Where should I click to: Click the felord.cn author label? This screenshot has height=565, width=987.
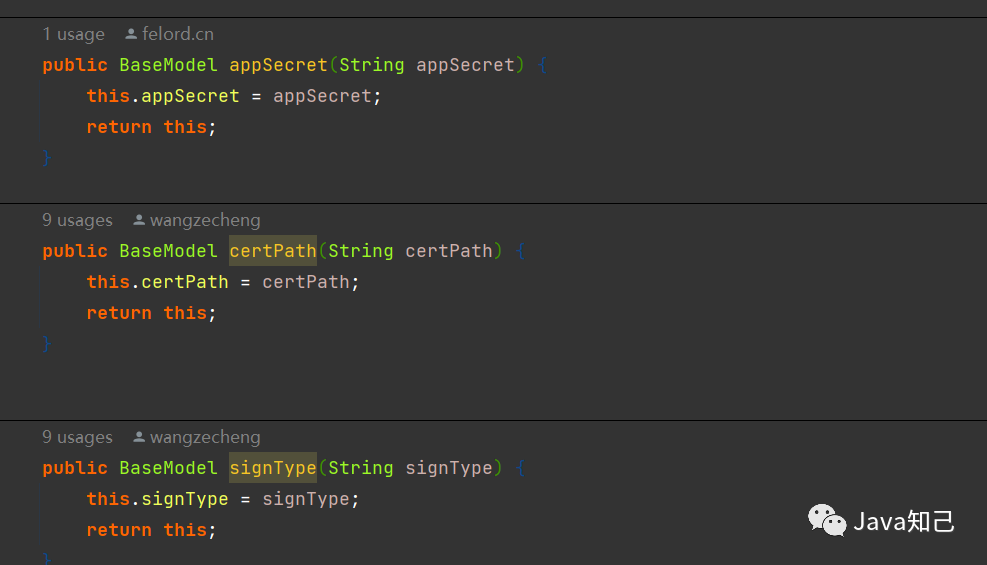point(178,34)
